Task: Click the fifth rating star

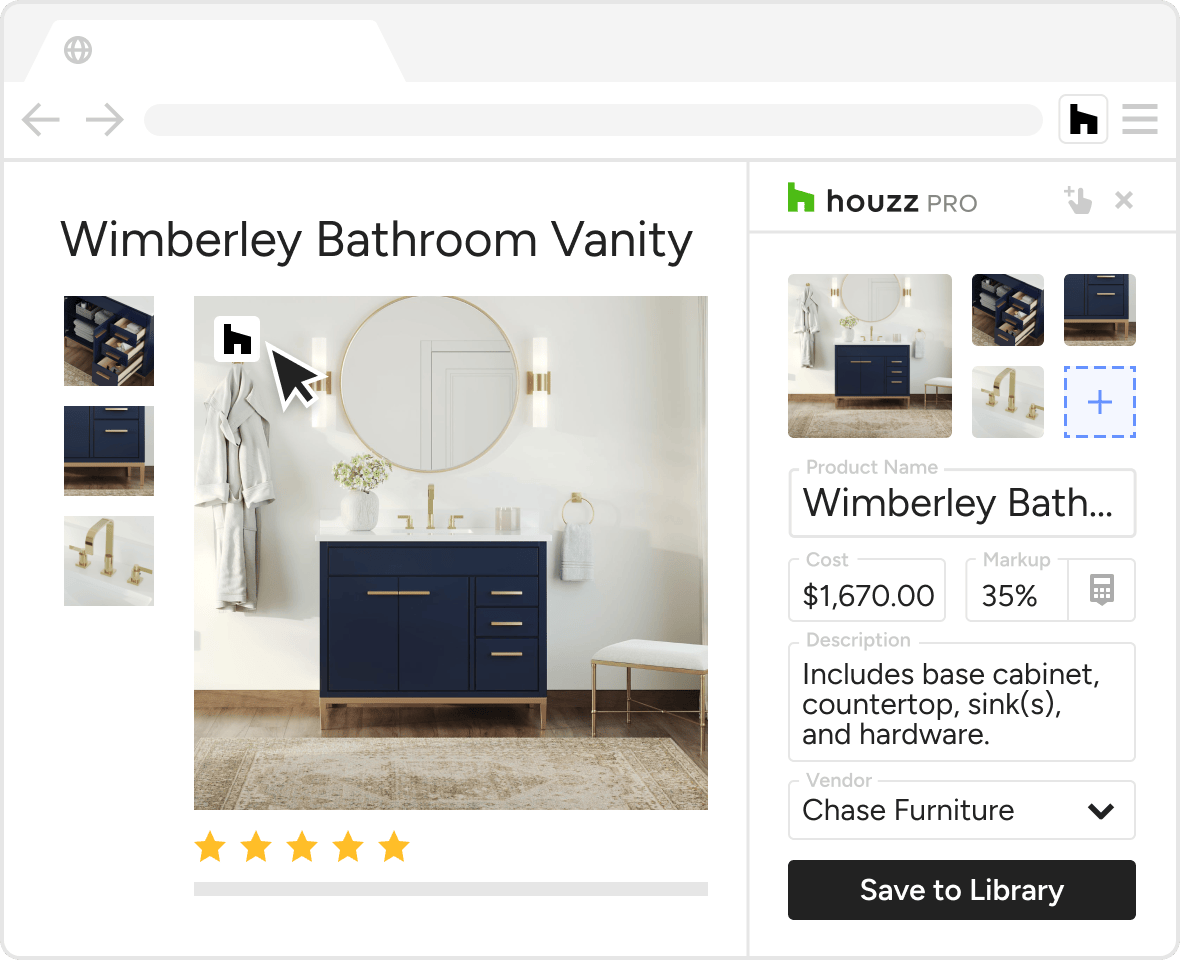Action: [x=394, y=847]
